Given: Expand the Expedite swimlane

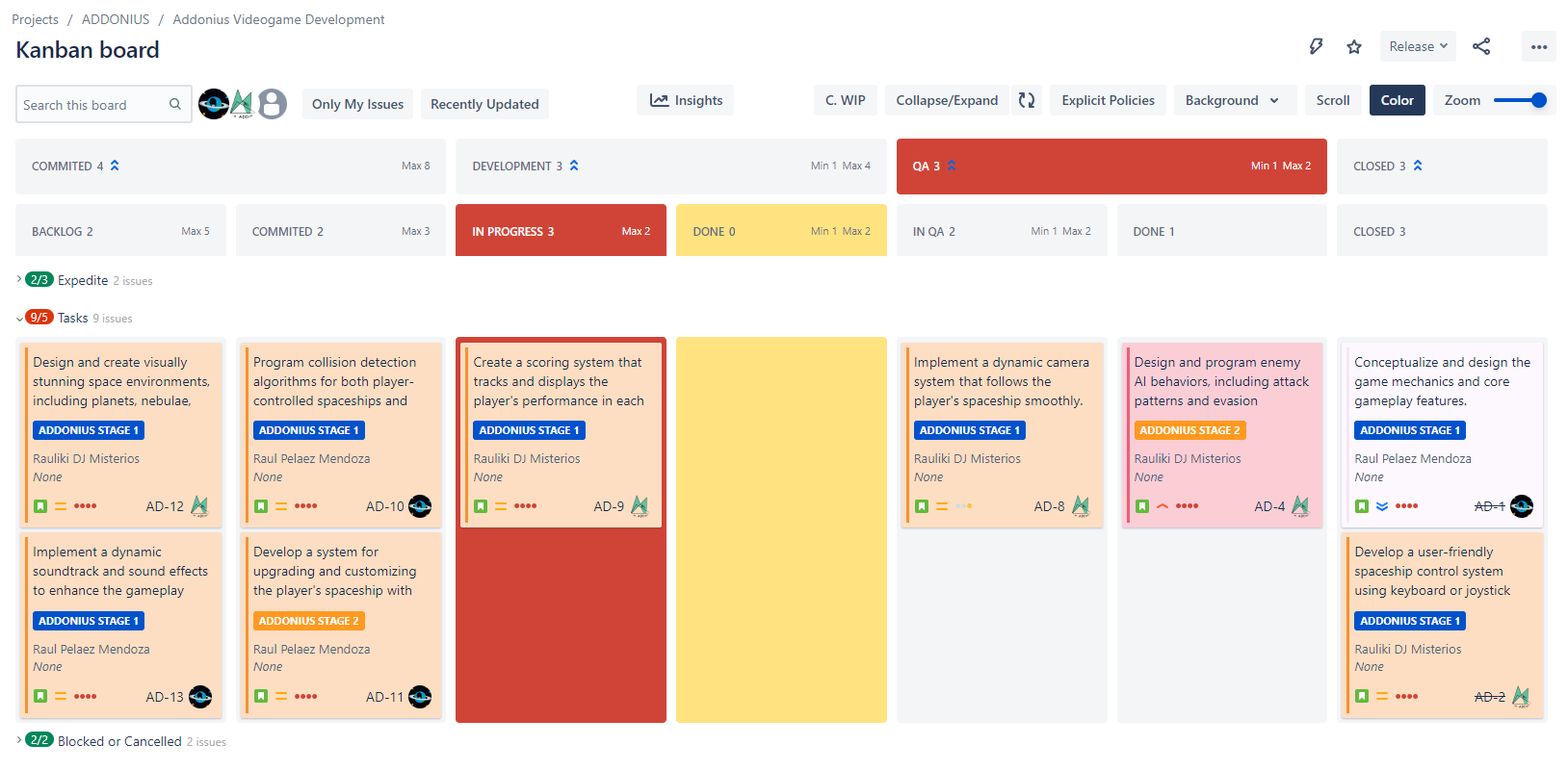Looking at the screenshot, I should (x=19, y=280).
